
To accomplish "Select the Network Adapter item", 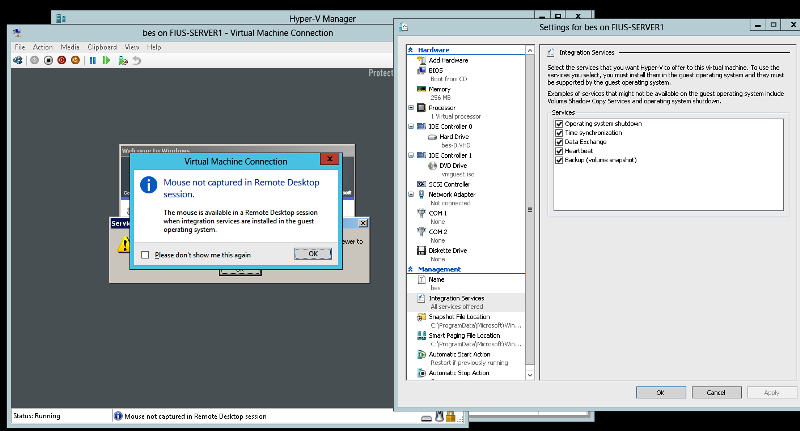I will (x=452, y=194).
